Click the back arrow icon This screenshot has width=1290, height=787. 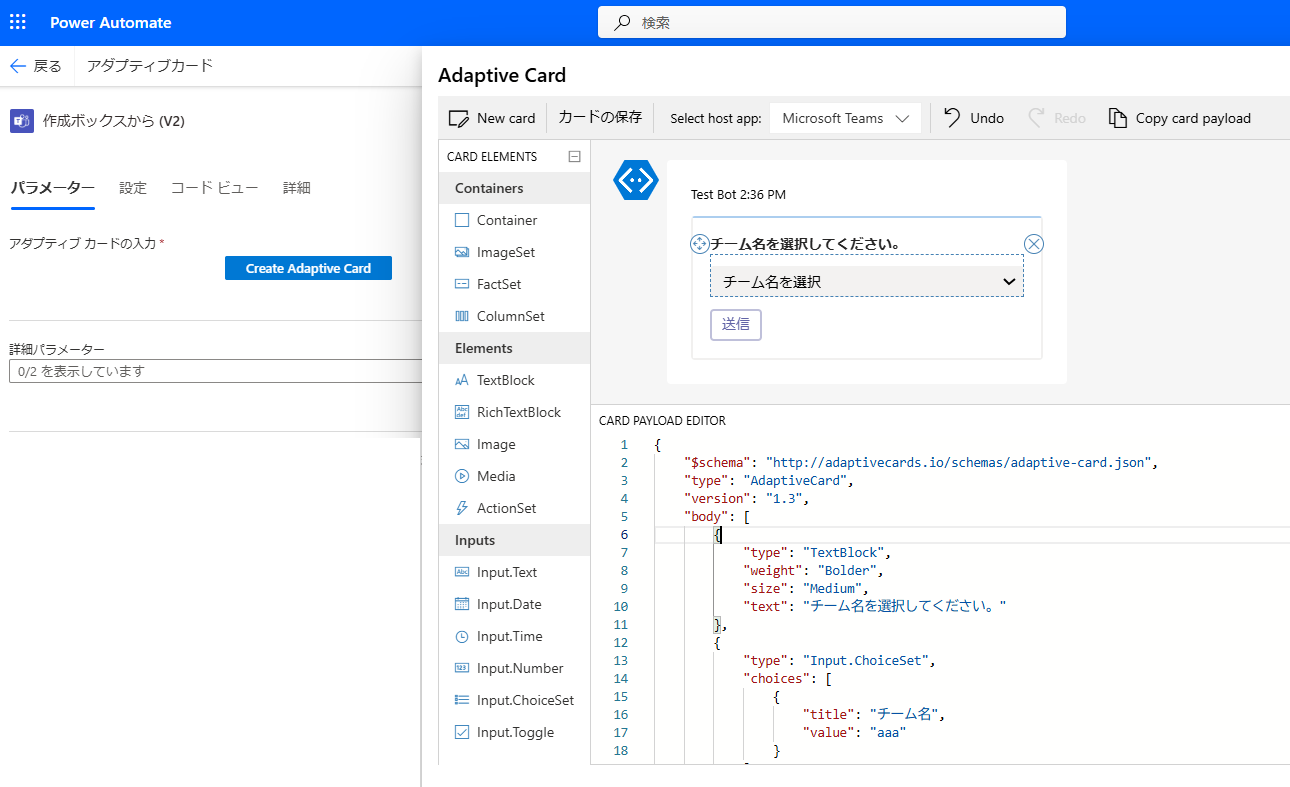point(17,66)
